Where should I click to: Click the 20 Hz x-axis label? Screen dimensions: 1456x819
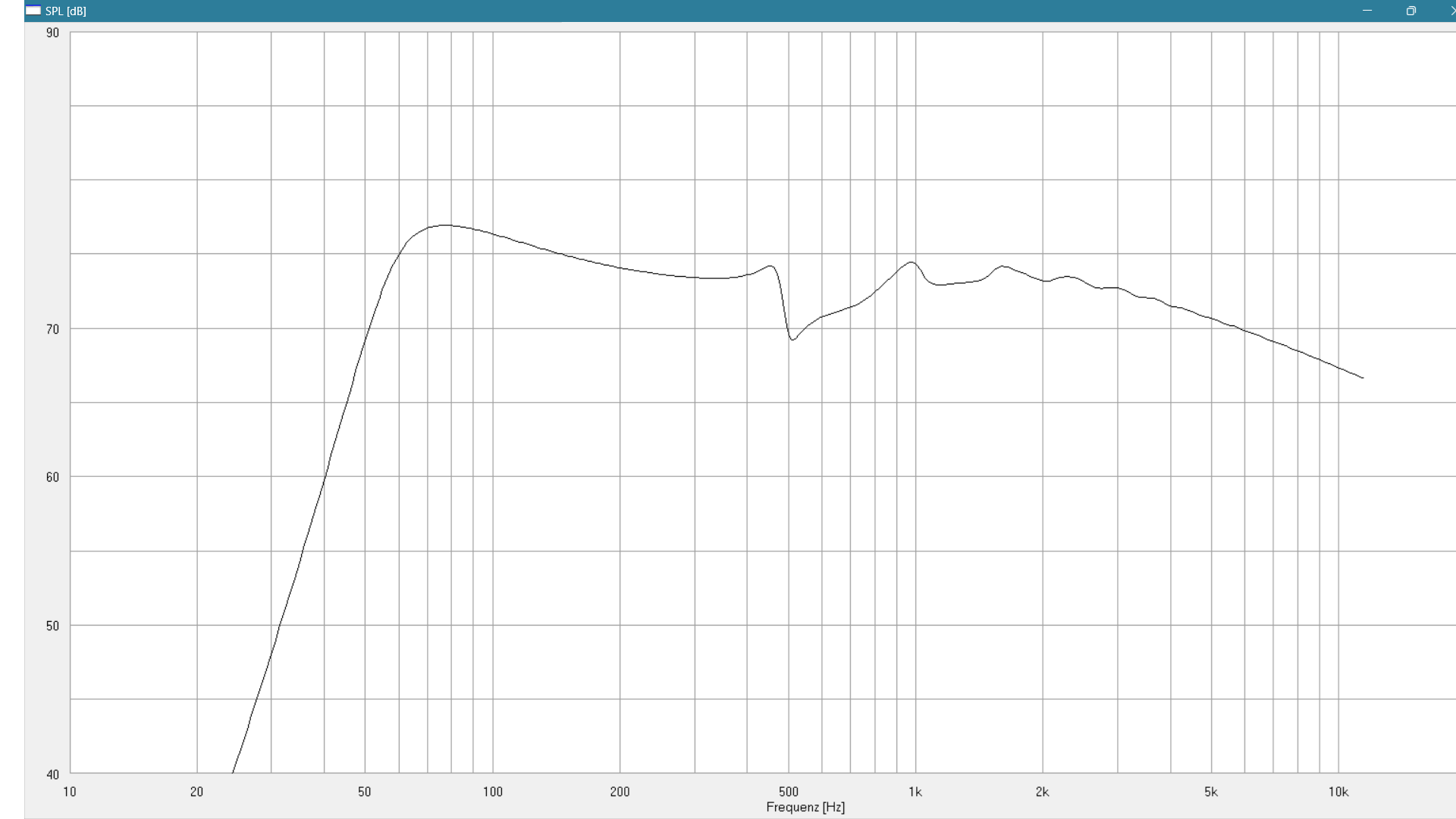[196, 792]
